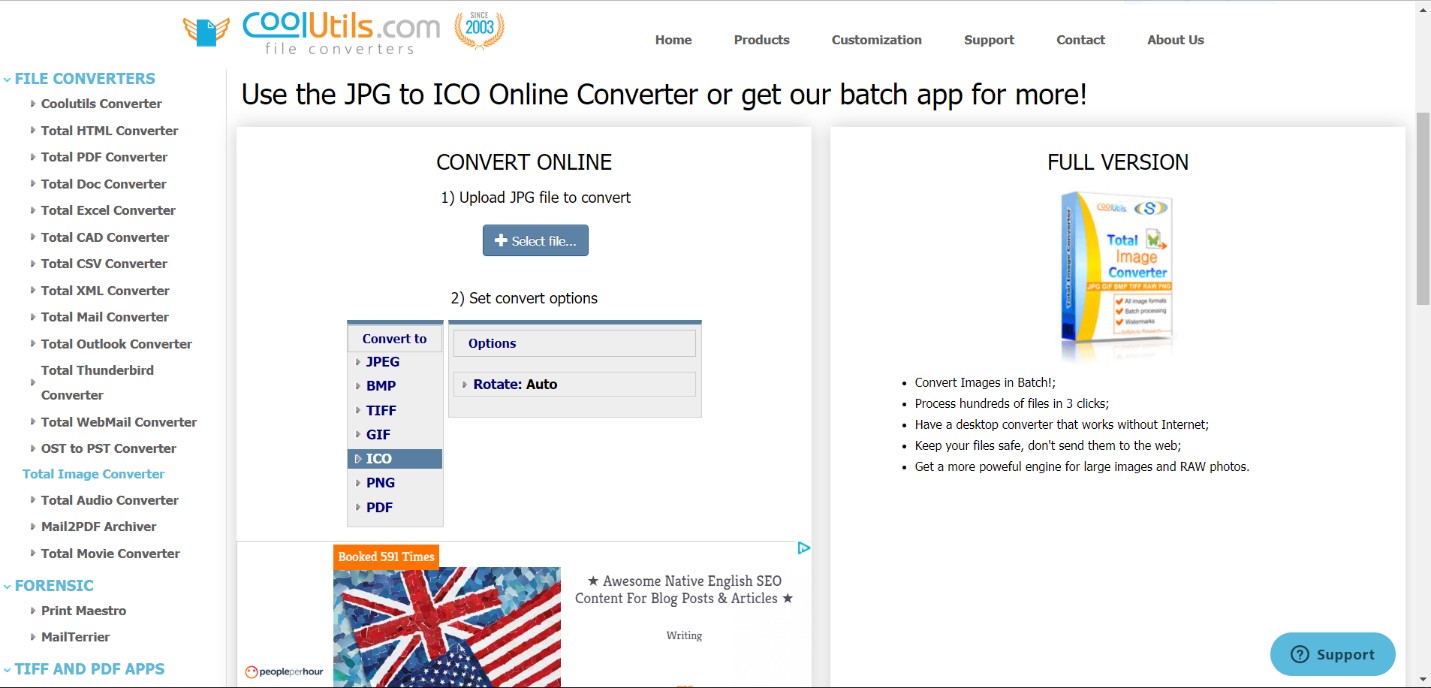Open the Total Image Converter sidebar link
Viewport: 1431px width, 688px height.
94,474
